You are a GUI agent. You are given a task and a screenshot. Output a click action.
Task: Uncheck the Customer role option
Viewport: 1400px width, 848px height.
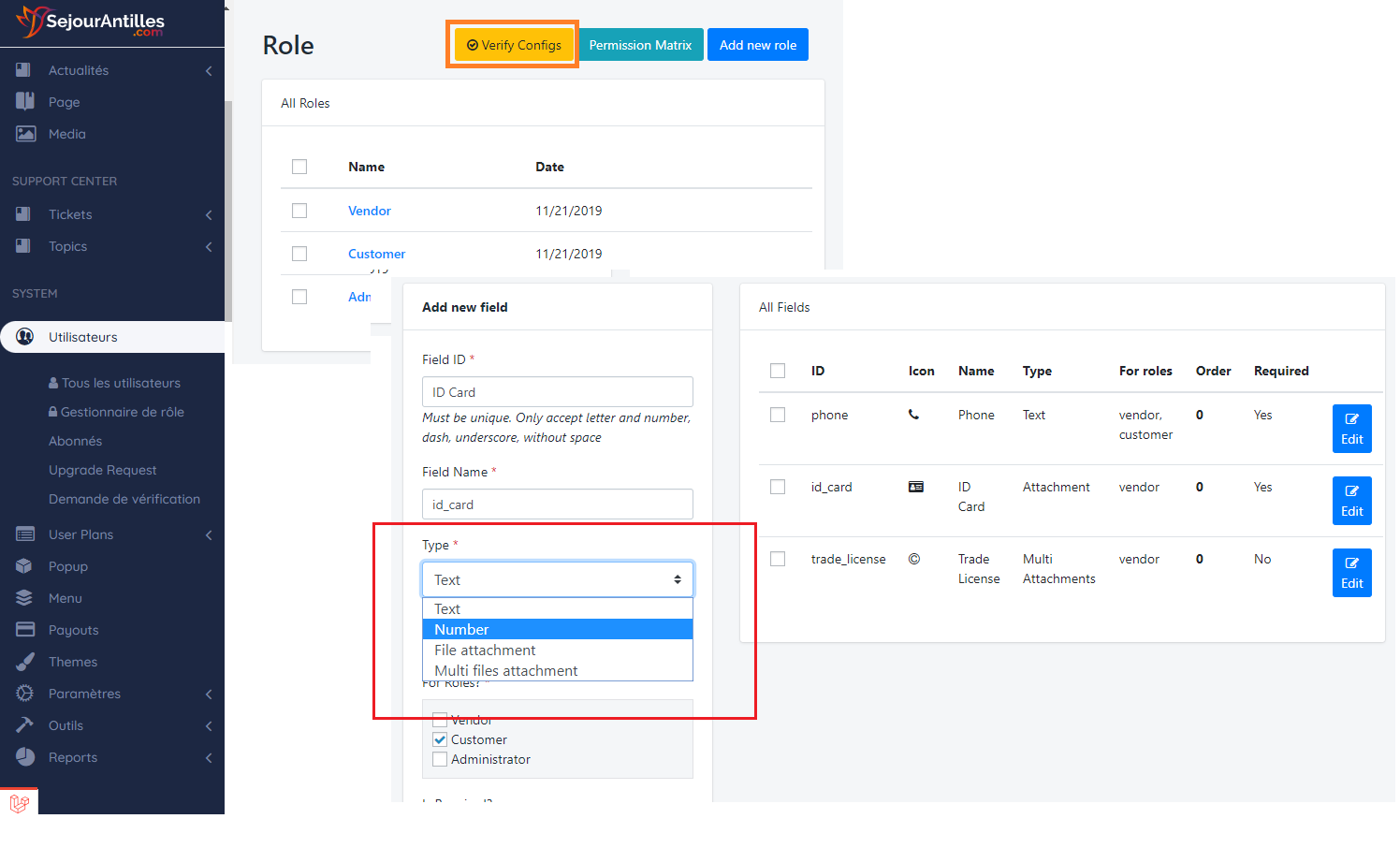pyautogui.click(x=440, y=739)
